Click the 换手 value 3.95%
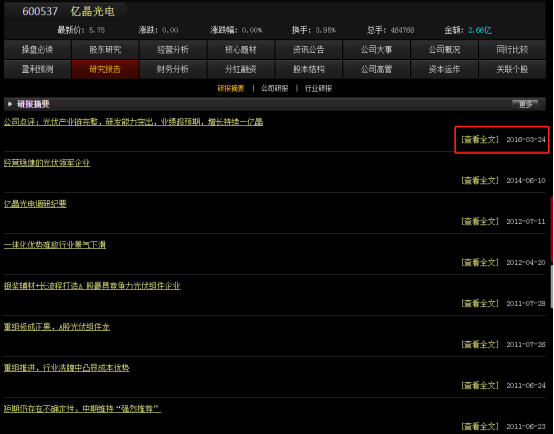554x434 pixels. coord(325,30)
